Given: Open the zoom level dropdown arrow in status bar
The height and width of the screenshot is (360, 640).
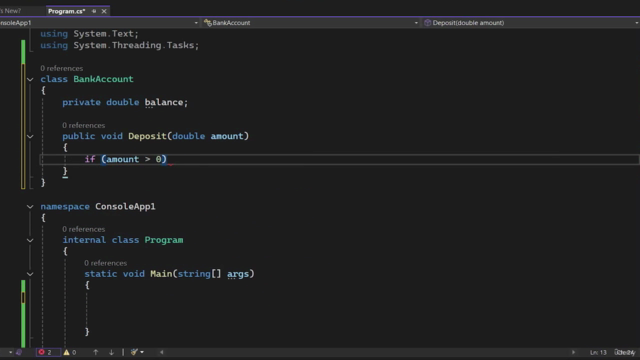Looking at the screenshot, I should pyautogui.click(x=10, y=352).
